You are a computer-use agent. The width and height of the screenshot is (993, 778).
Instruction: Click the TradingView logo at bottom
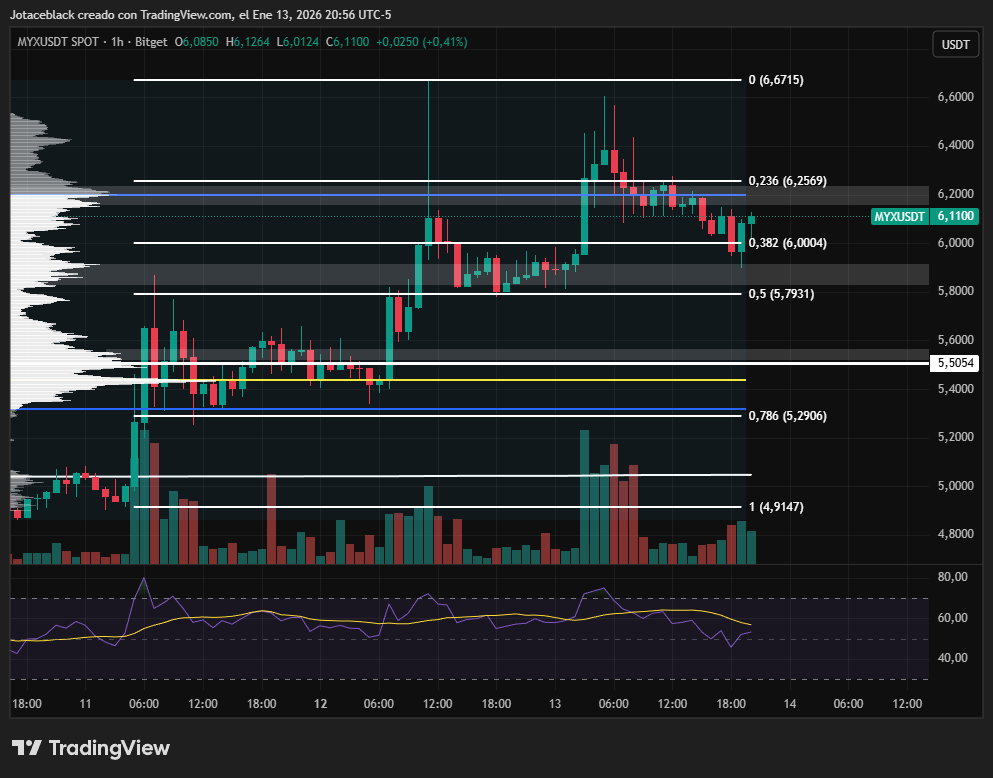point(91,748)
